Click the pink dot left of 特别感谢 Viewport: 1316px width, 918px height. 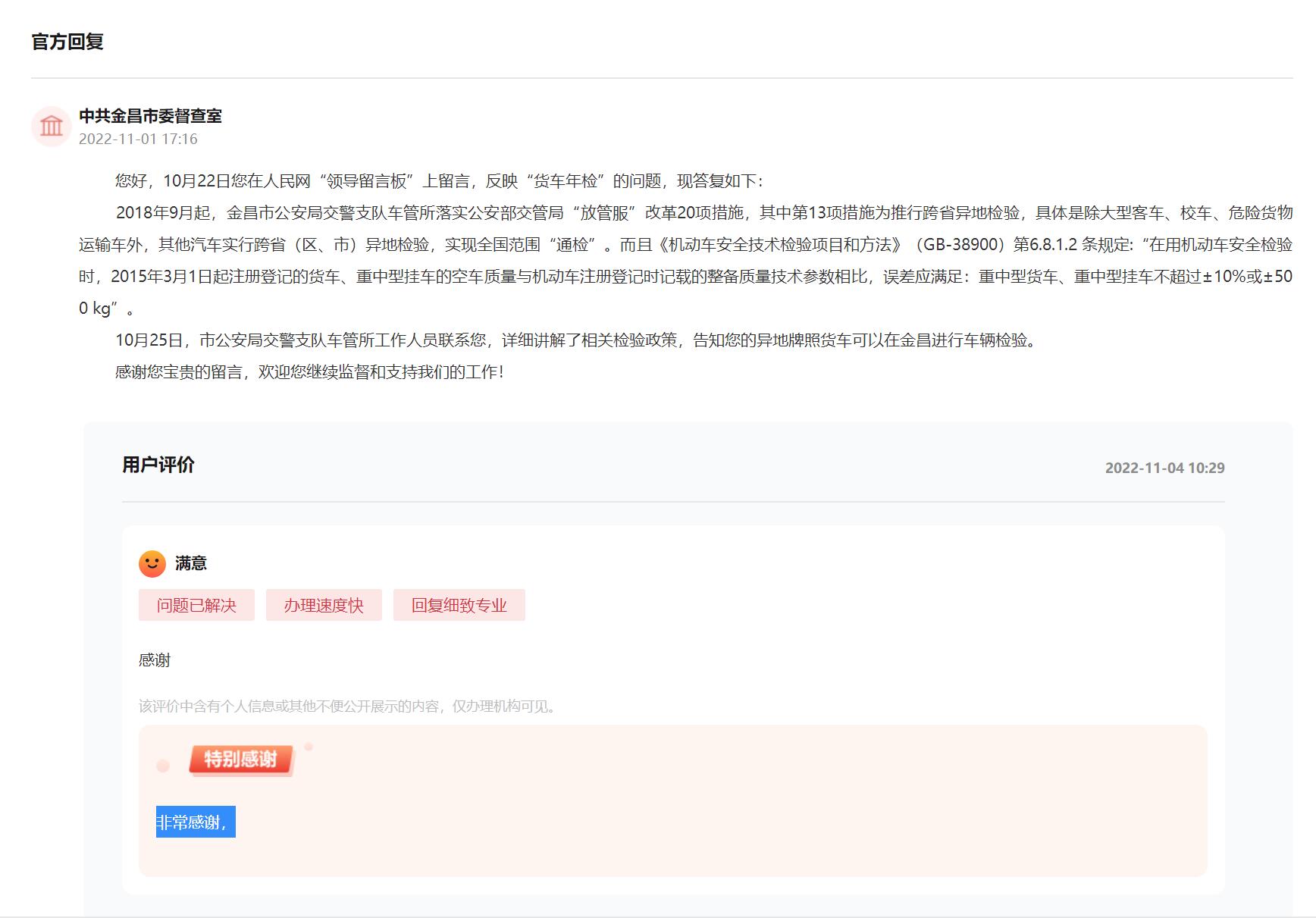(x=163, y=766)
